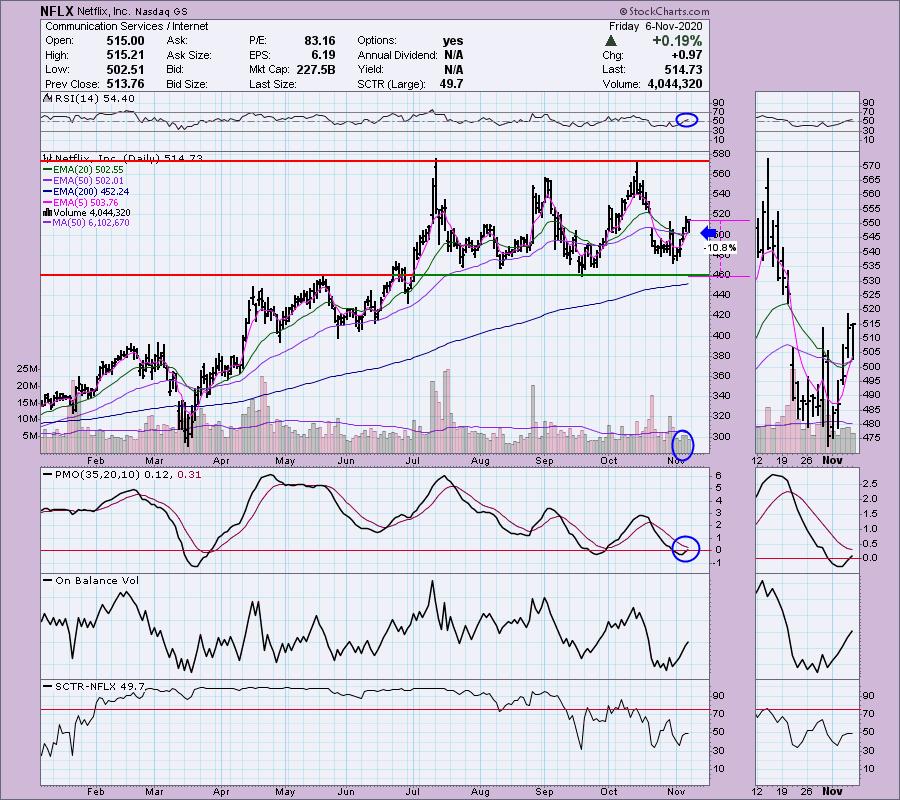Click the green EMA(20) legend line swatch
This screenshot has height=800, width=900.
click(x=47, y=170)
